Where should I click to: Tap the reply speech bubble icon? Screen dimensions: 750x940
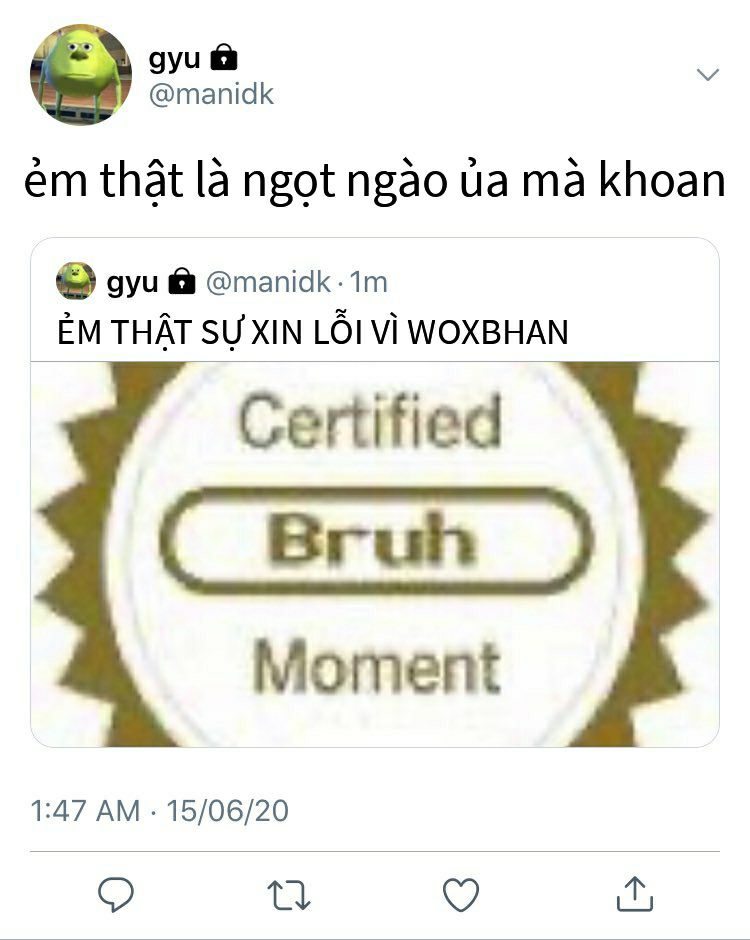point(116,894)
